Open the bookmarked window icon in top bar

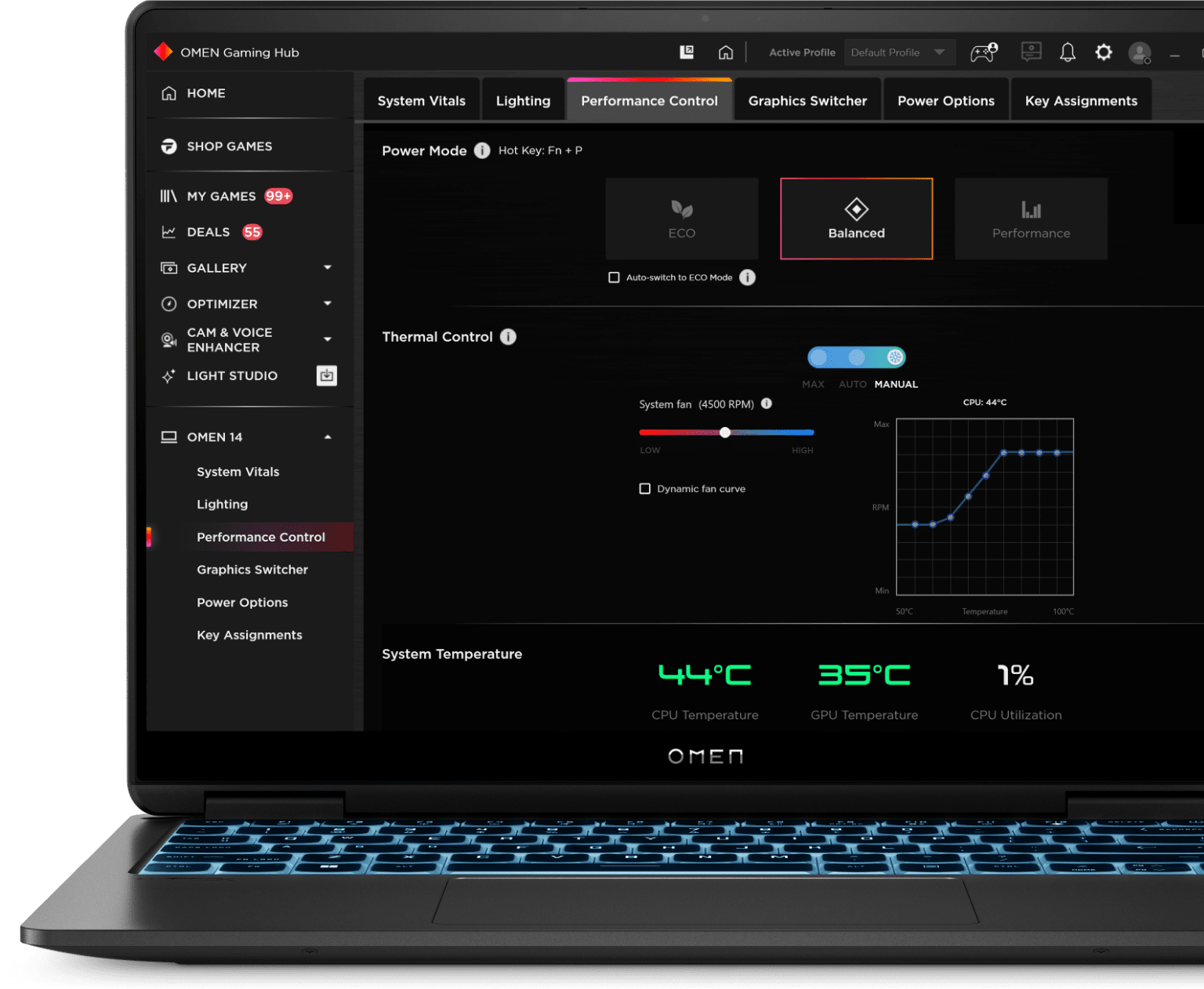tap(687, 52)
